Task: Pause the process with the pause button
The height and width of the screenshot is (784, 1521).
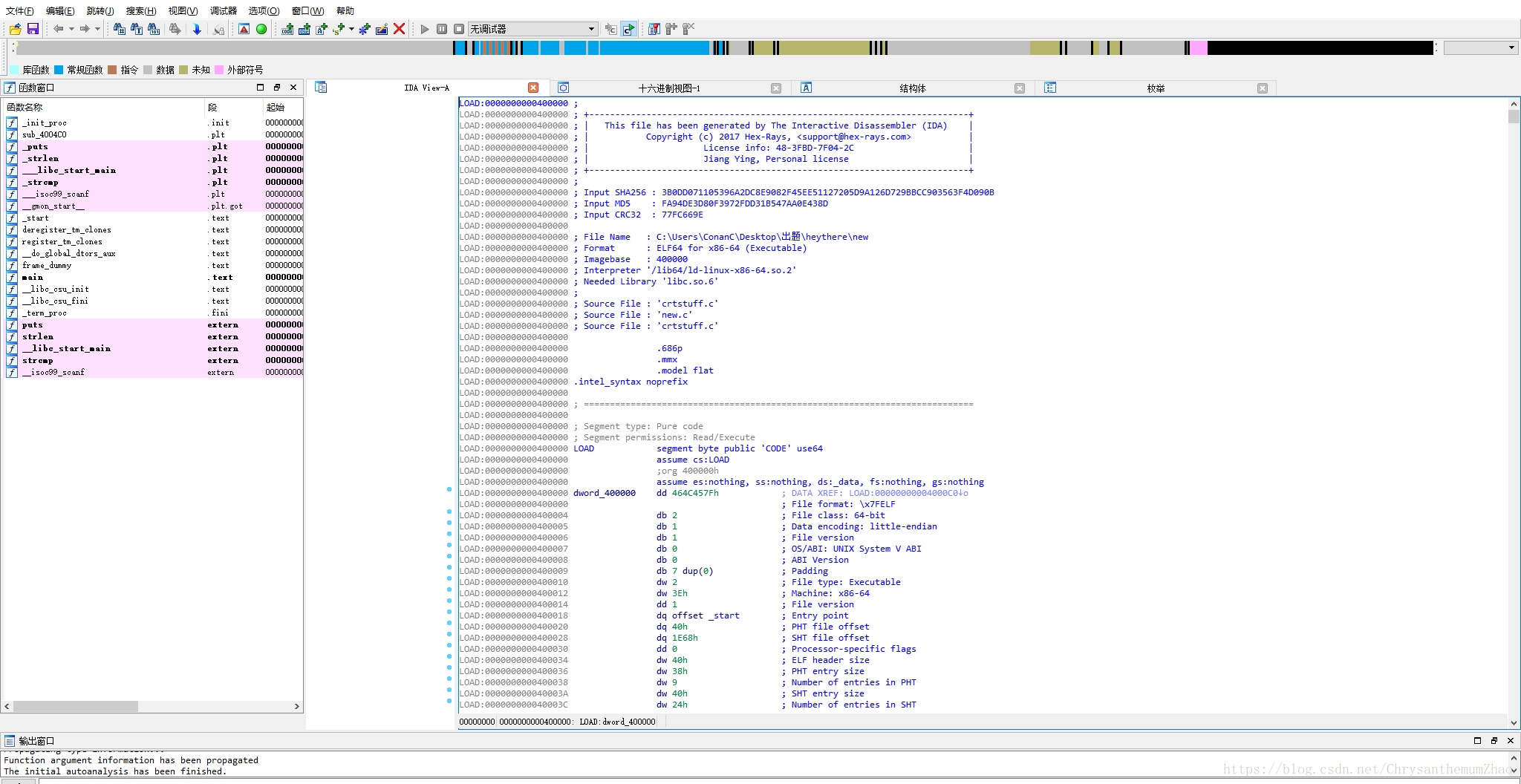Action: click(442, 29)
